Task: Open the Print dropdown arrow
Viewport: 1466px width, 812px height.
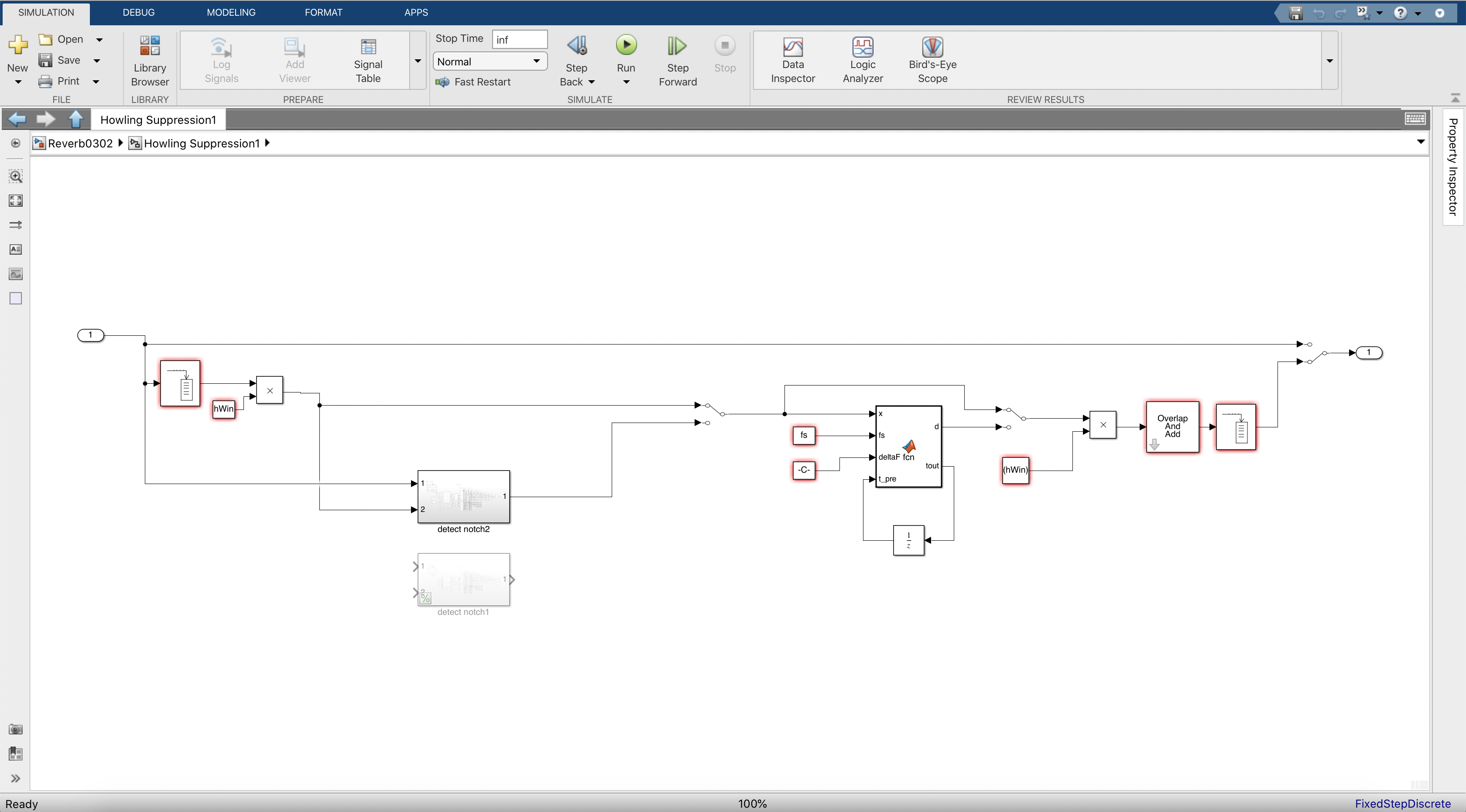Action: (96, 81)
